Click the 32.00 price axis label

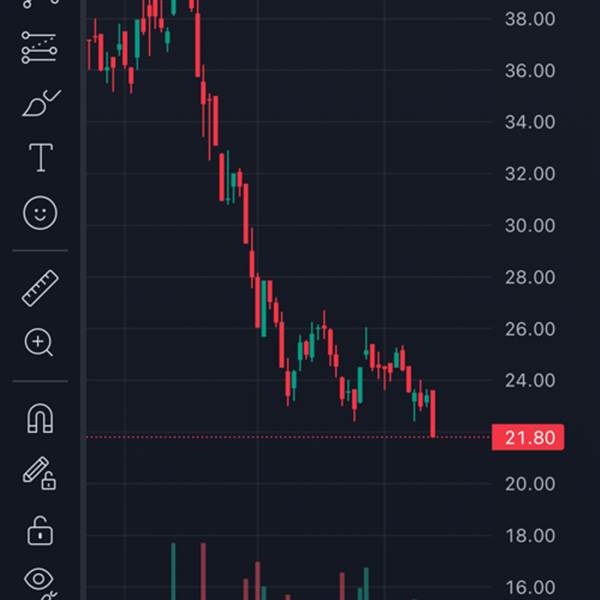point(530,174)
